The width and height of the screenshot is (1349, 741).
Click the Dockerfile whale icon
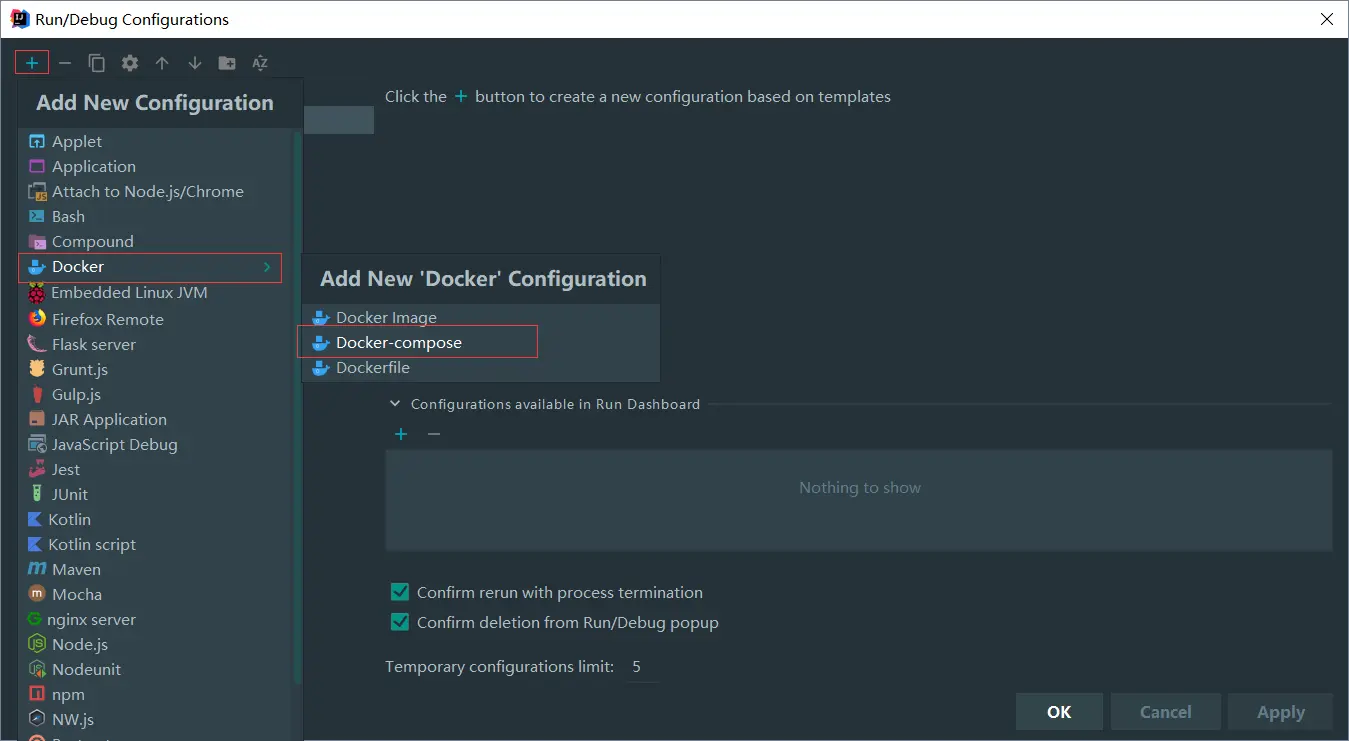coord(321,368)
